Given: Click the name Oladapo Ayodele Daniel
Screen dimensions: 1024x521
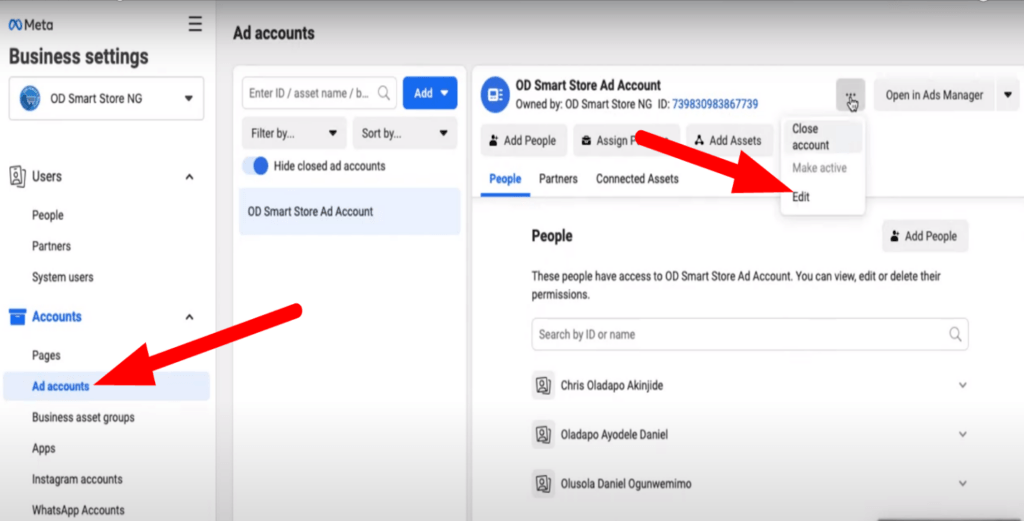Looking at the screenshot, I should (x=614, y=435).
